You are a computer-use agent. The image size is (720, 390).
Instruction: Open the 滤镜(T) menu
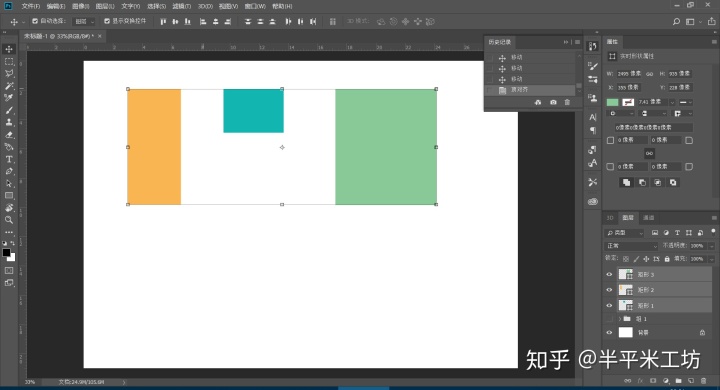coord(181,6)
